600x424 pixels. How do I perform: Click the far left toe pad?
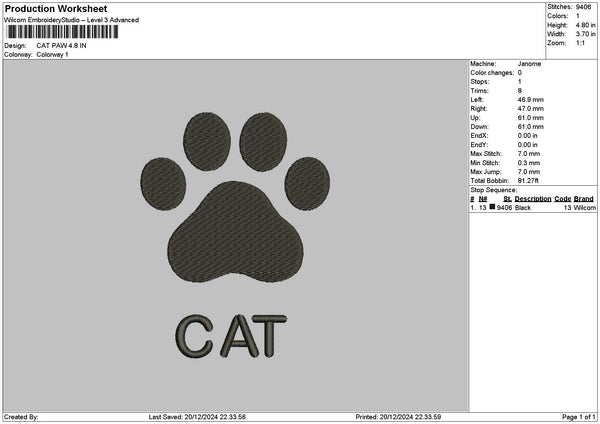[163, 184]
